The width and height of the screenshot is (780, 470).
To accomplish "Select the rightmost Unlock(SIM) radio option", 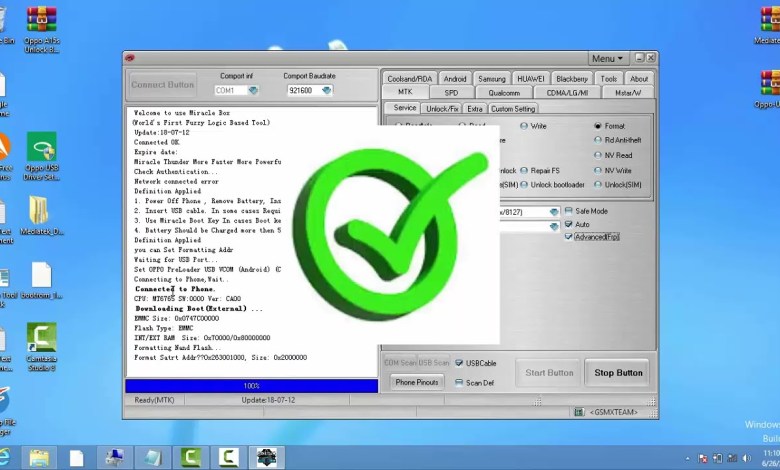I will (618, 185).
